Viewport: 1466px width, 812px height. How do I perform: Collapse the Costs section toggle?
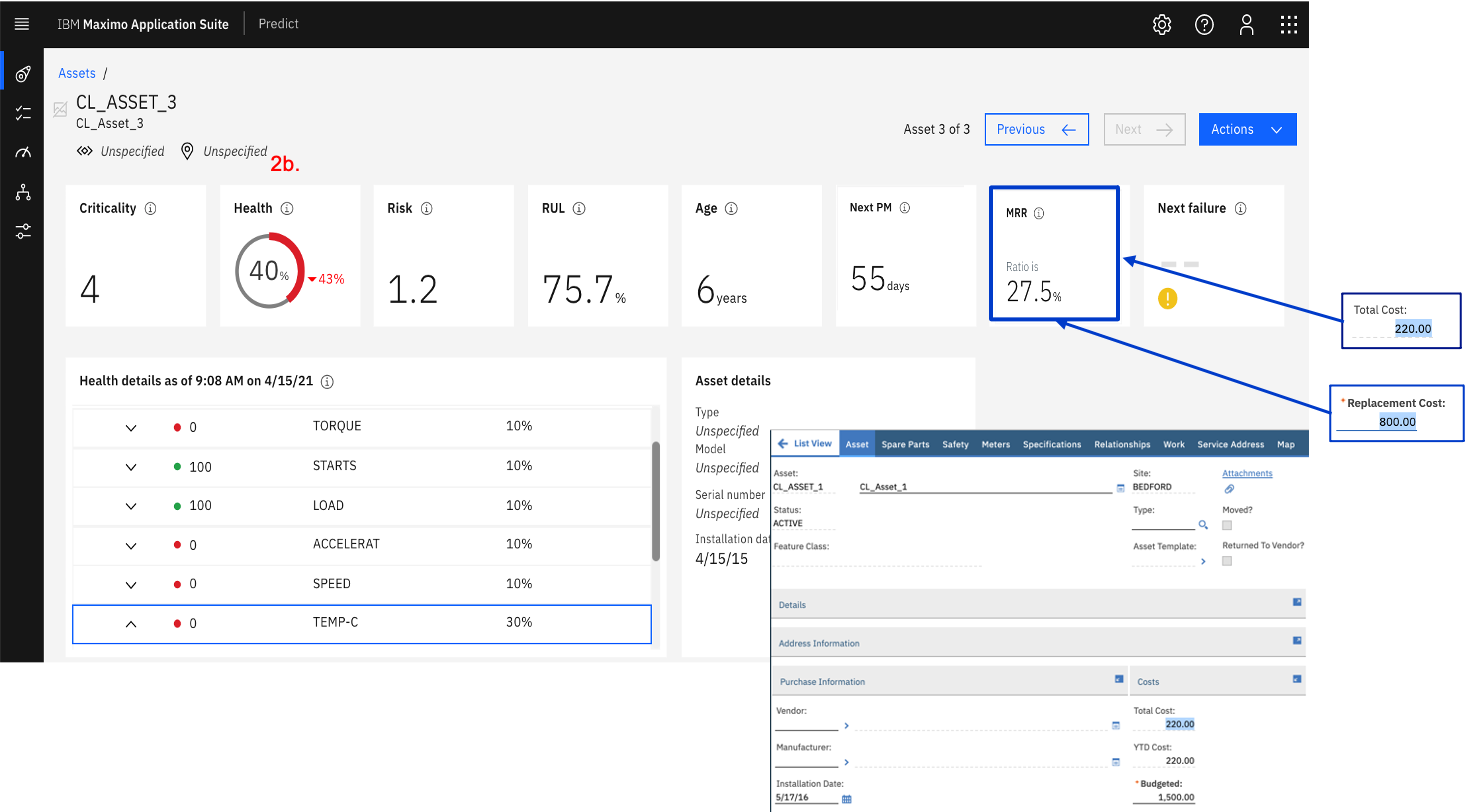1297,679
